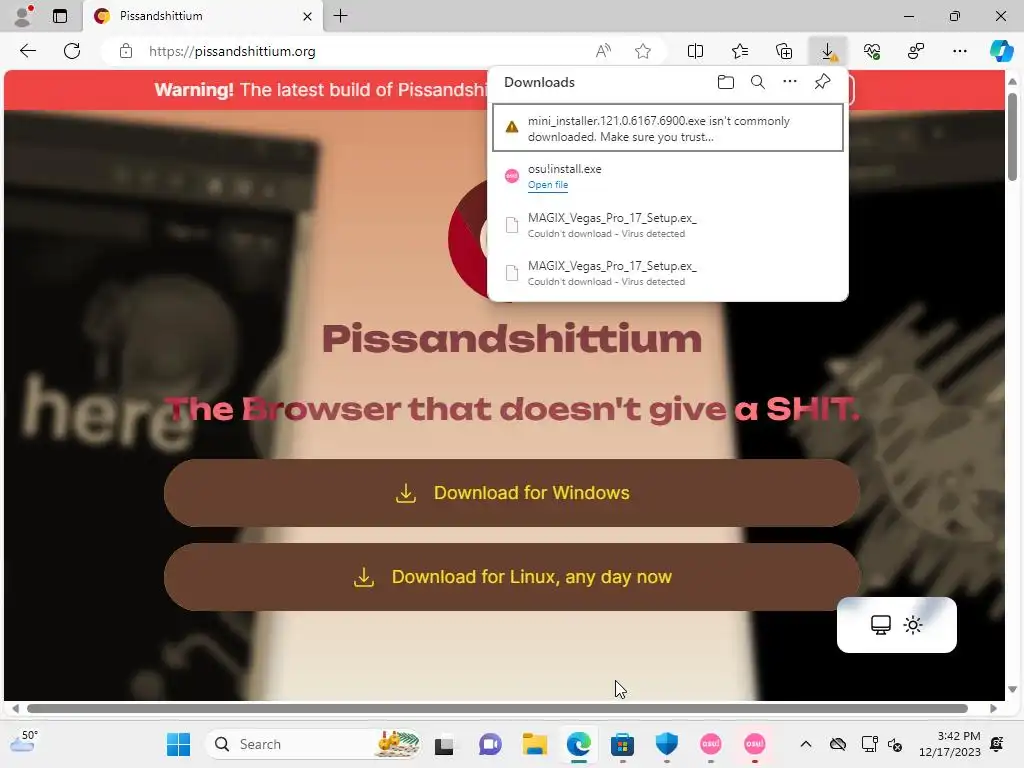Select first MAGIX_Vegas_Pro_17_Setup entry
The image size is (1024, 768).
coord(667,225)
